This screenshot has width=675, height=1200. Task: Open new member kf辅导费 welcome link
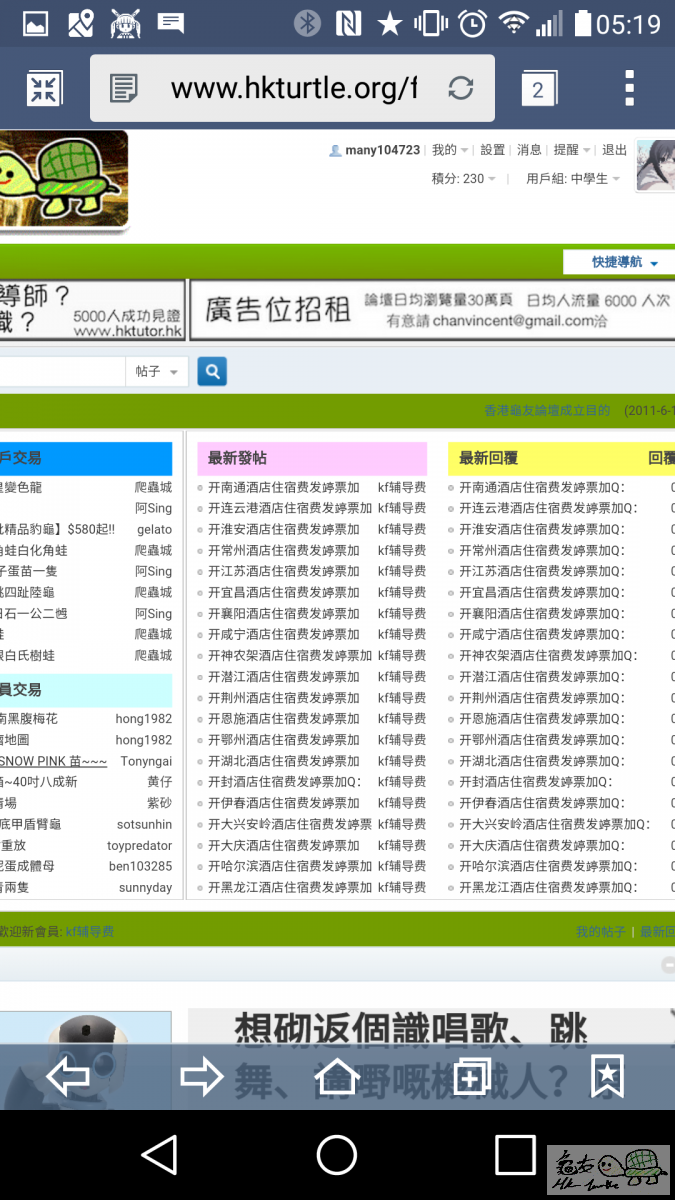[90, 931]
